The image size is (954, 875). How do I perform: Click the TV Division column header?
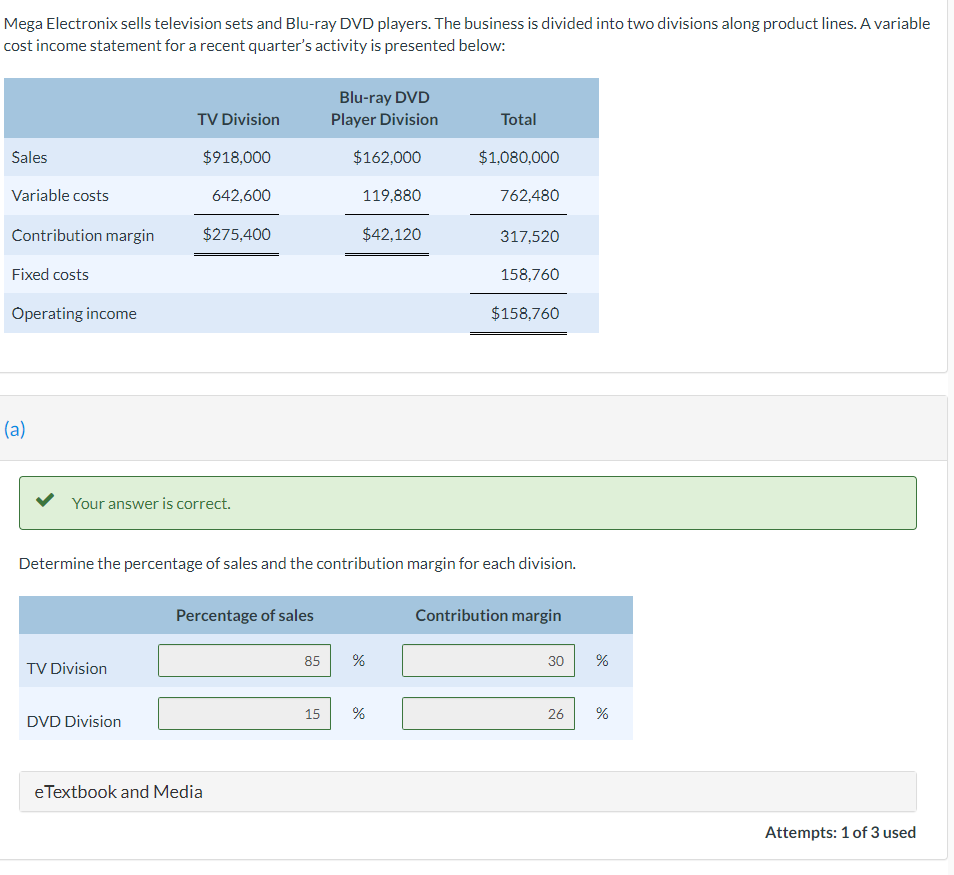click(x=238, y=119)
